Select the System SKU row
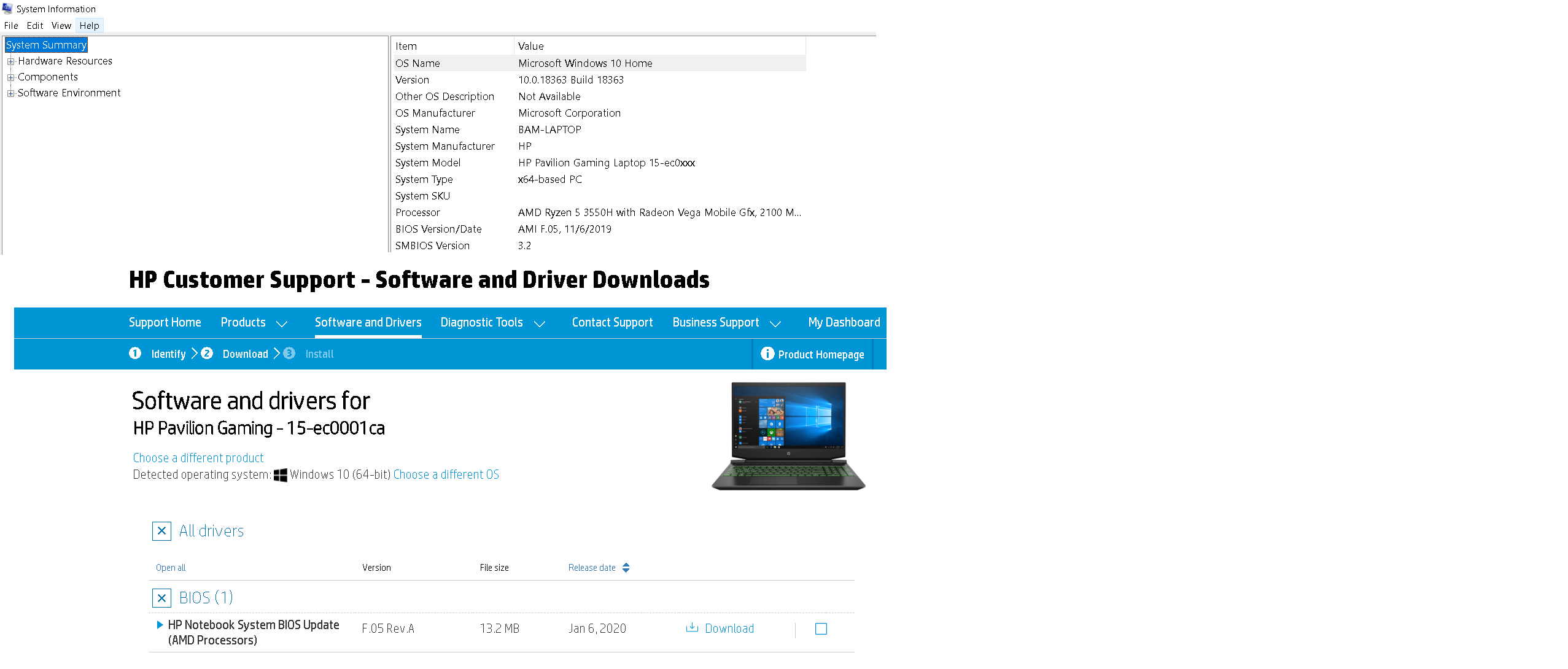 click(599, 196)
